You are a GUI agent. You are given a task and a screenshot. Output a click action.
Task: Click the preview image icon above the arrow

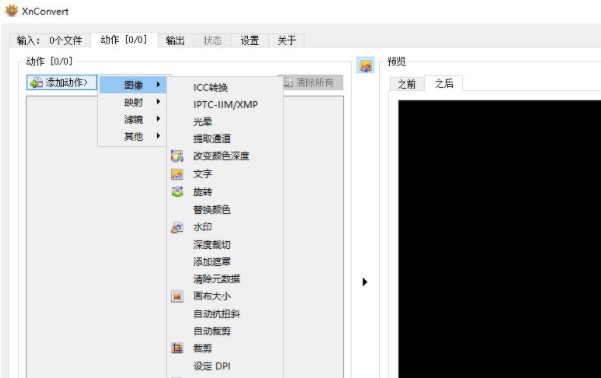(365, 65)
